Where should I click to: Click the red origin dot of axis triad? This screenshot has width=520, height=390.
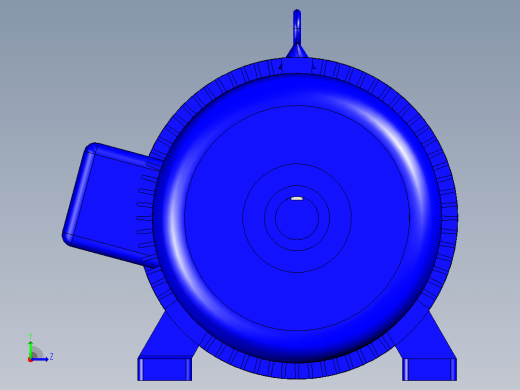point(30,360)
